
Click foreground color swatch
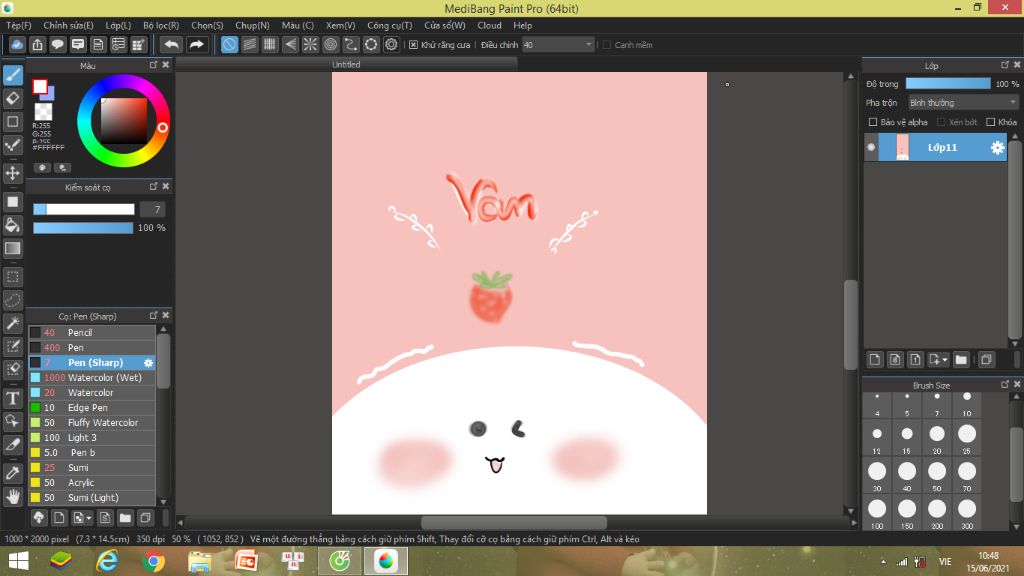point(40,86)
